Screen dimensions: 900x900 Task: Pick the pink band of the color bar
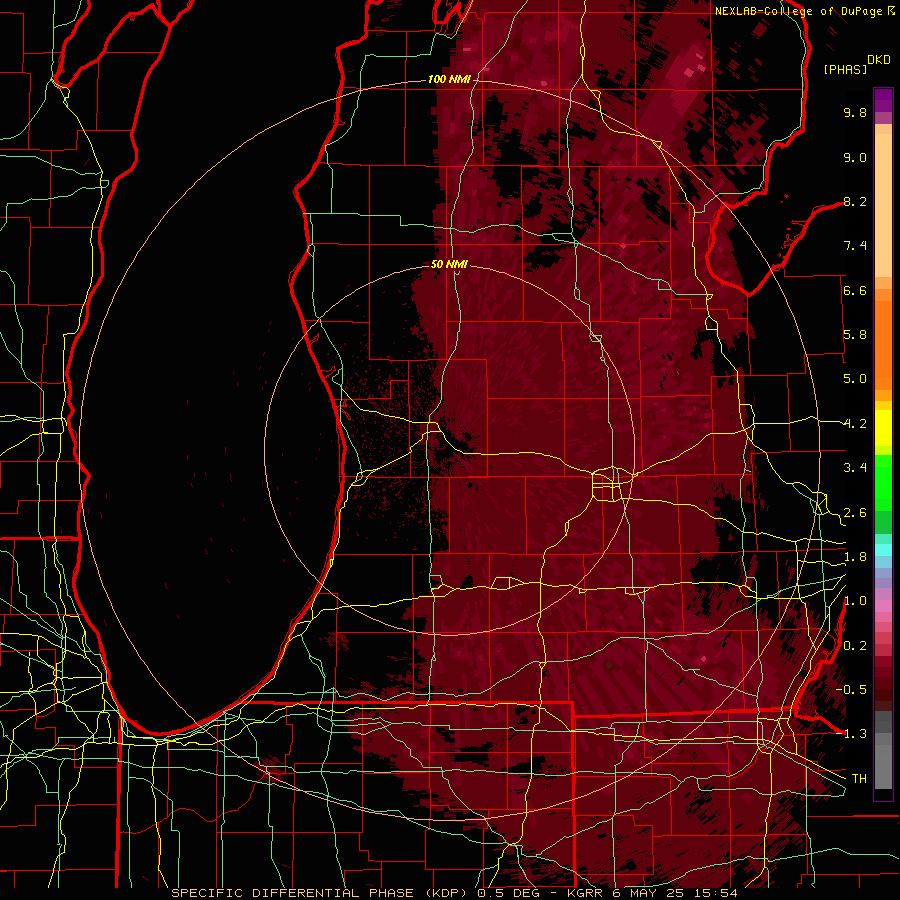[x=883, y=606]
